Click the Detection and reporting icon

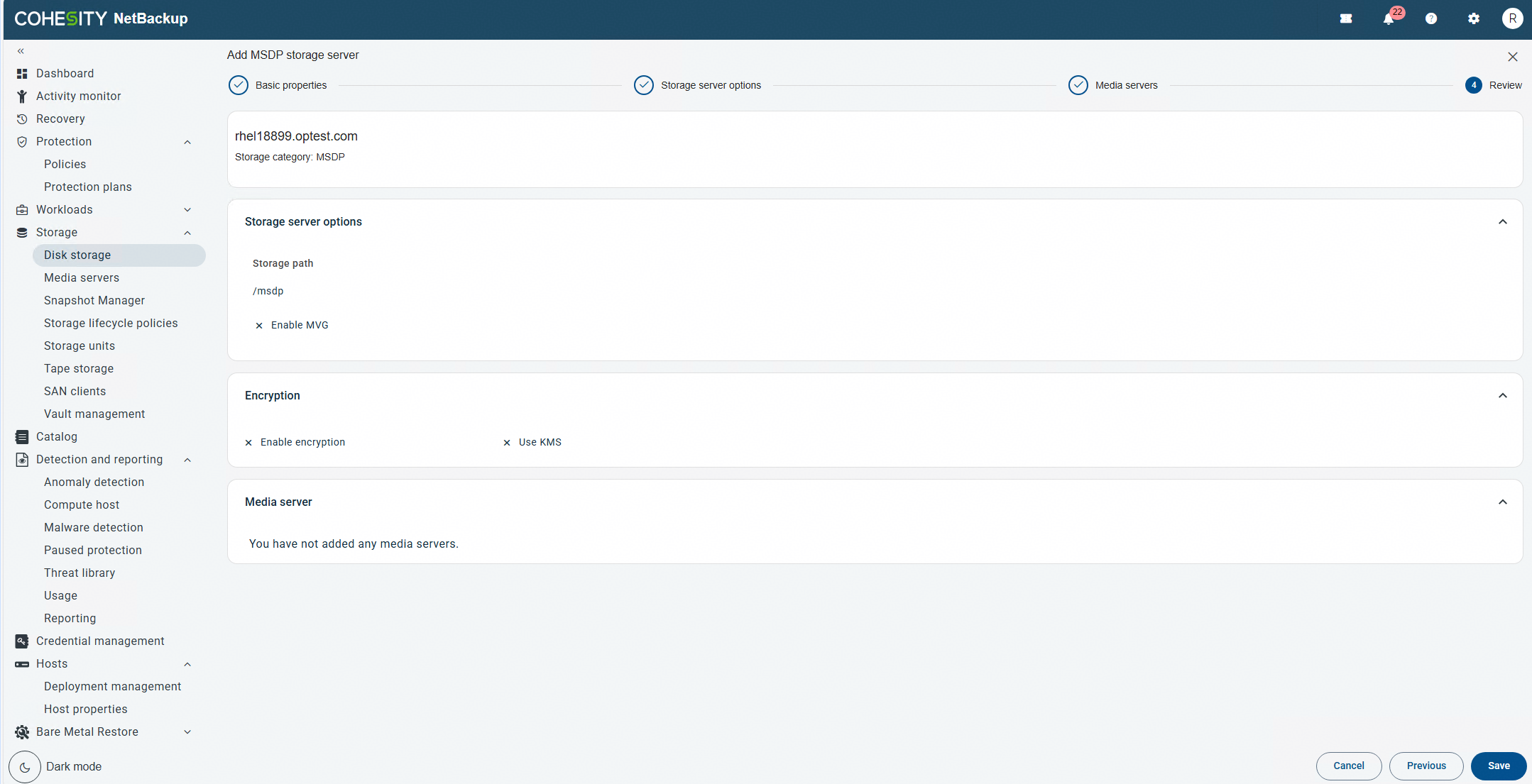(22, 460)
